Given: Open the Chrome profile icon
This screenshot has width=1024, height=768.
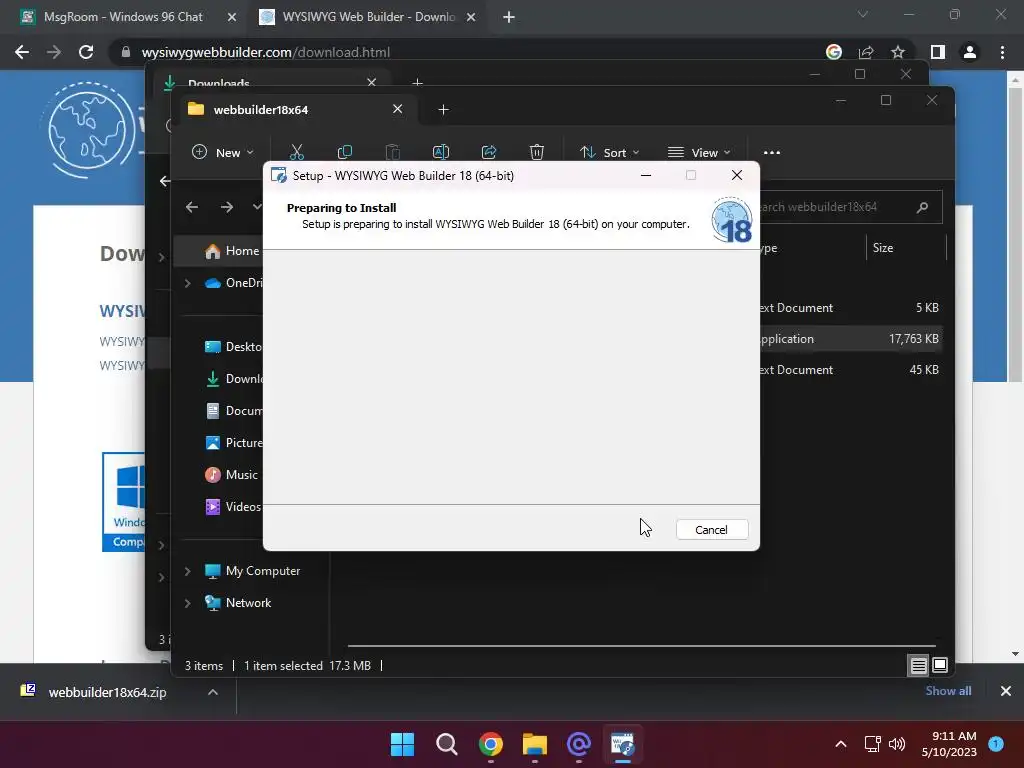Looking at the screenshot, I should pyautogui.click(x=970, y=52).
